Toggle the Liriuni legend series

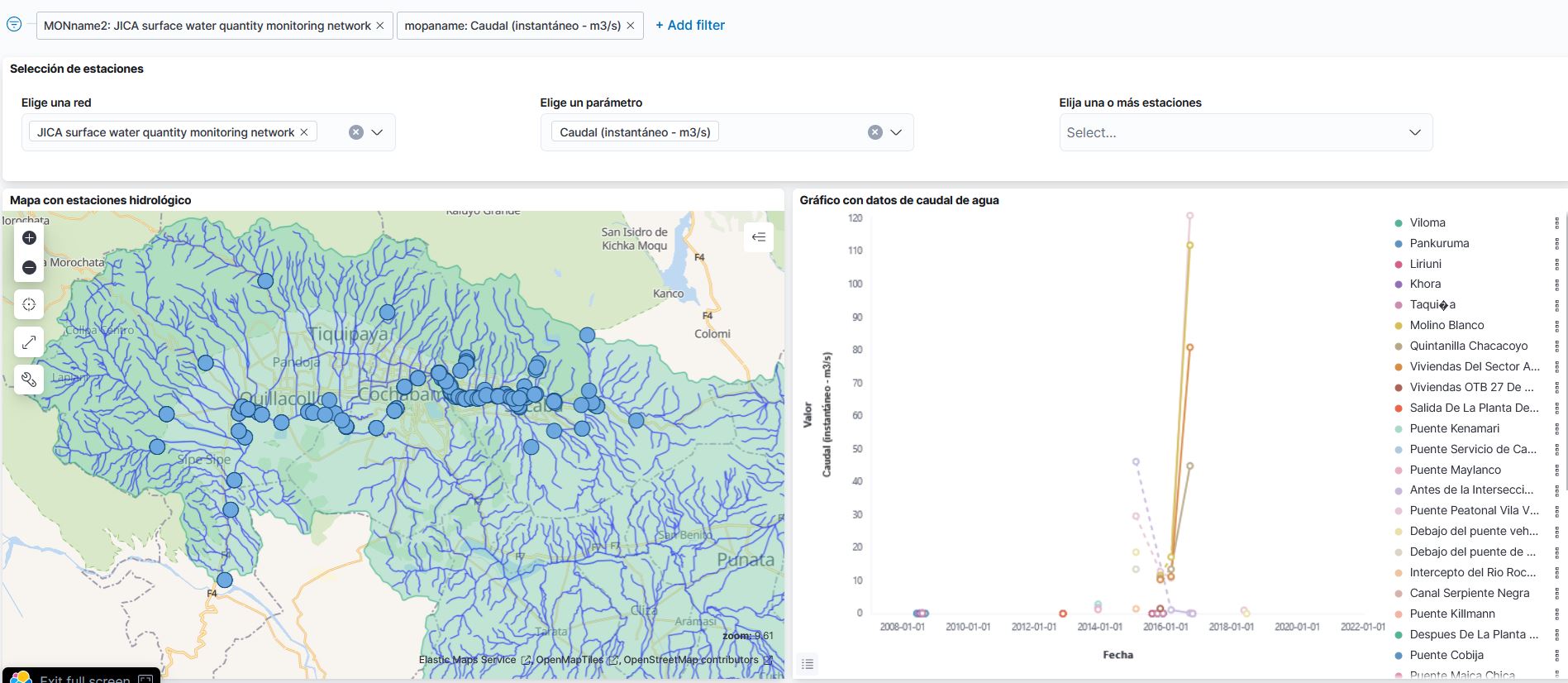click(x=1425, y=265)
